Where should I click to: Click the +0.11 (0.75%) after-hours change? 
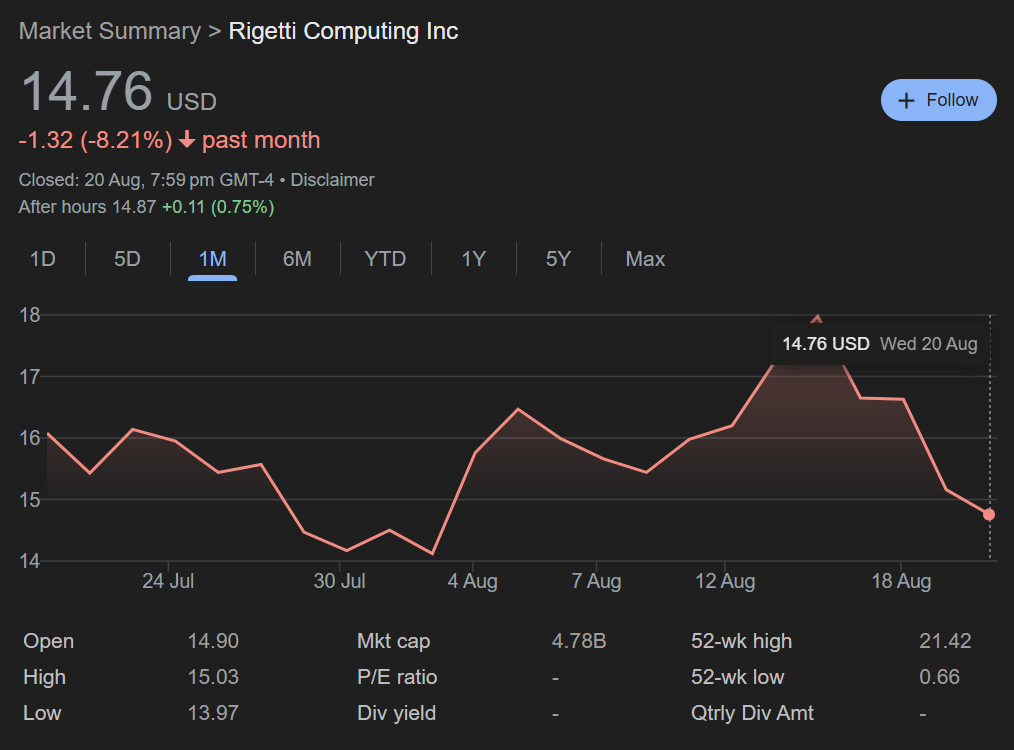coord(218,207)
